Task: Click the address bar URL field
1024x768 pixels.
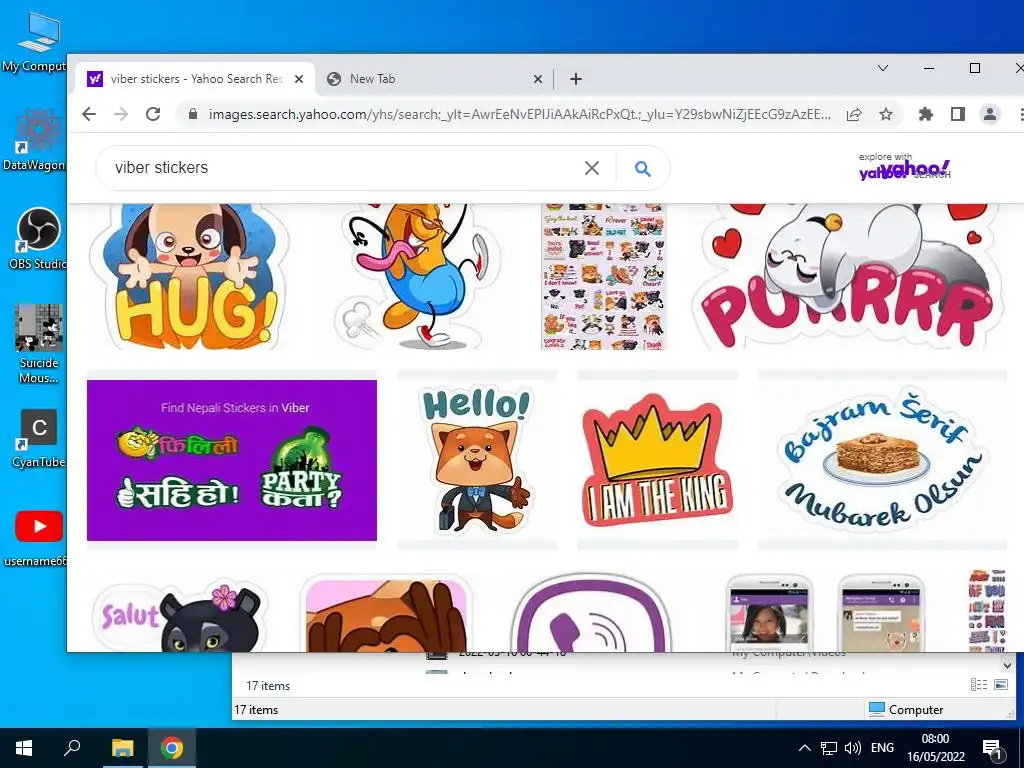Action: pyautogui.click(x=519, y=114)
